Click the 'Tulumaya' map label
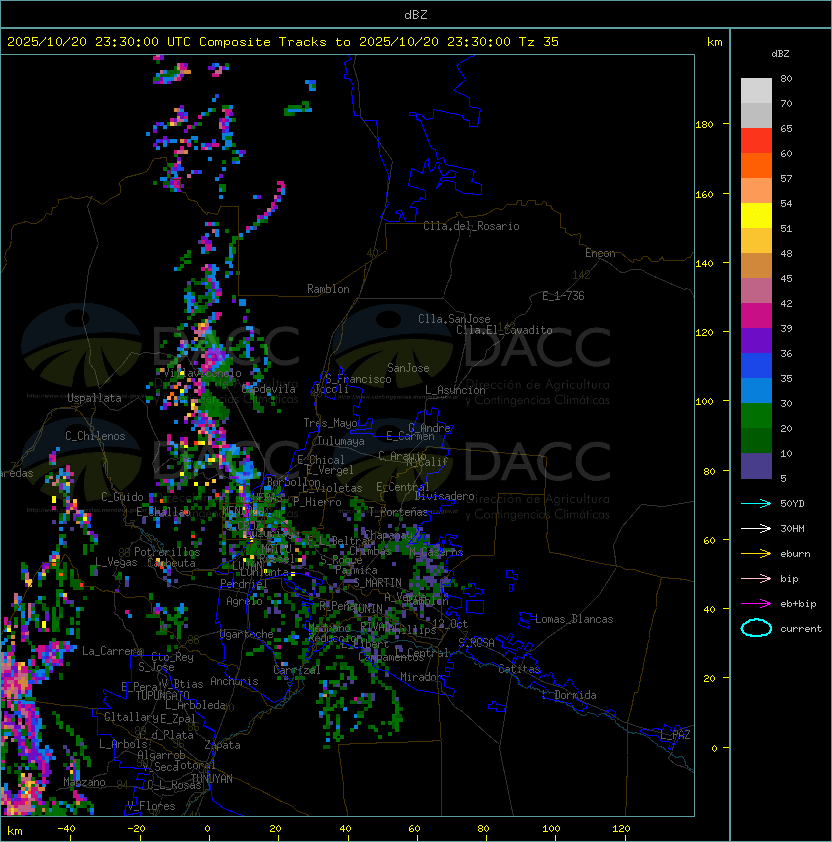The width and height of the screenshot is (832, 842). click(x=341, y=441)
